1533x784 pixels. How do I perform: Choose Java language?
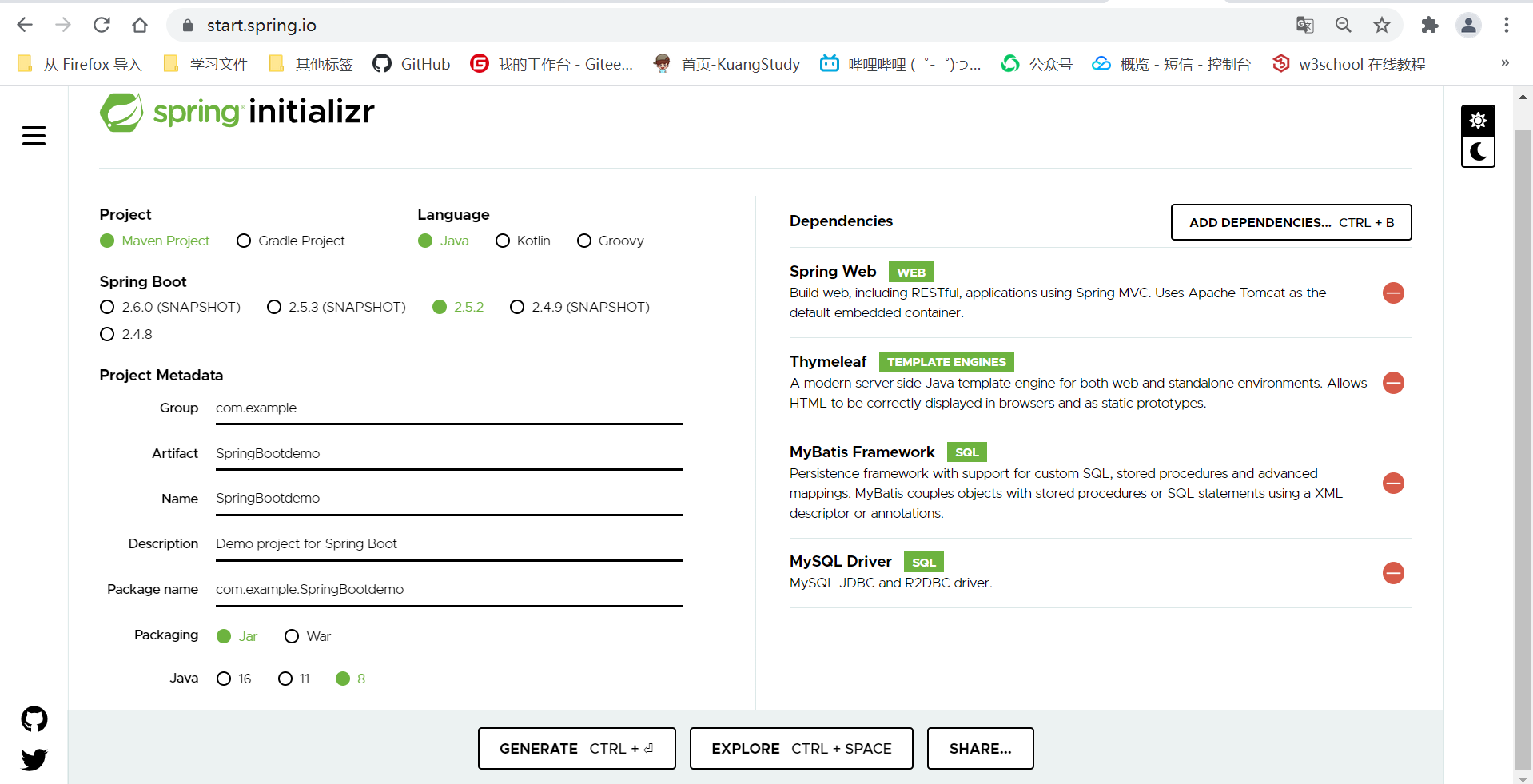point(444,241)
